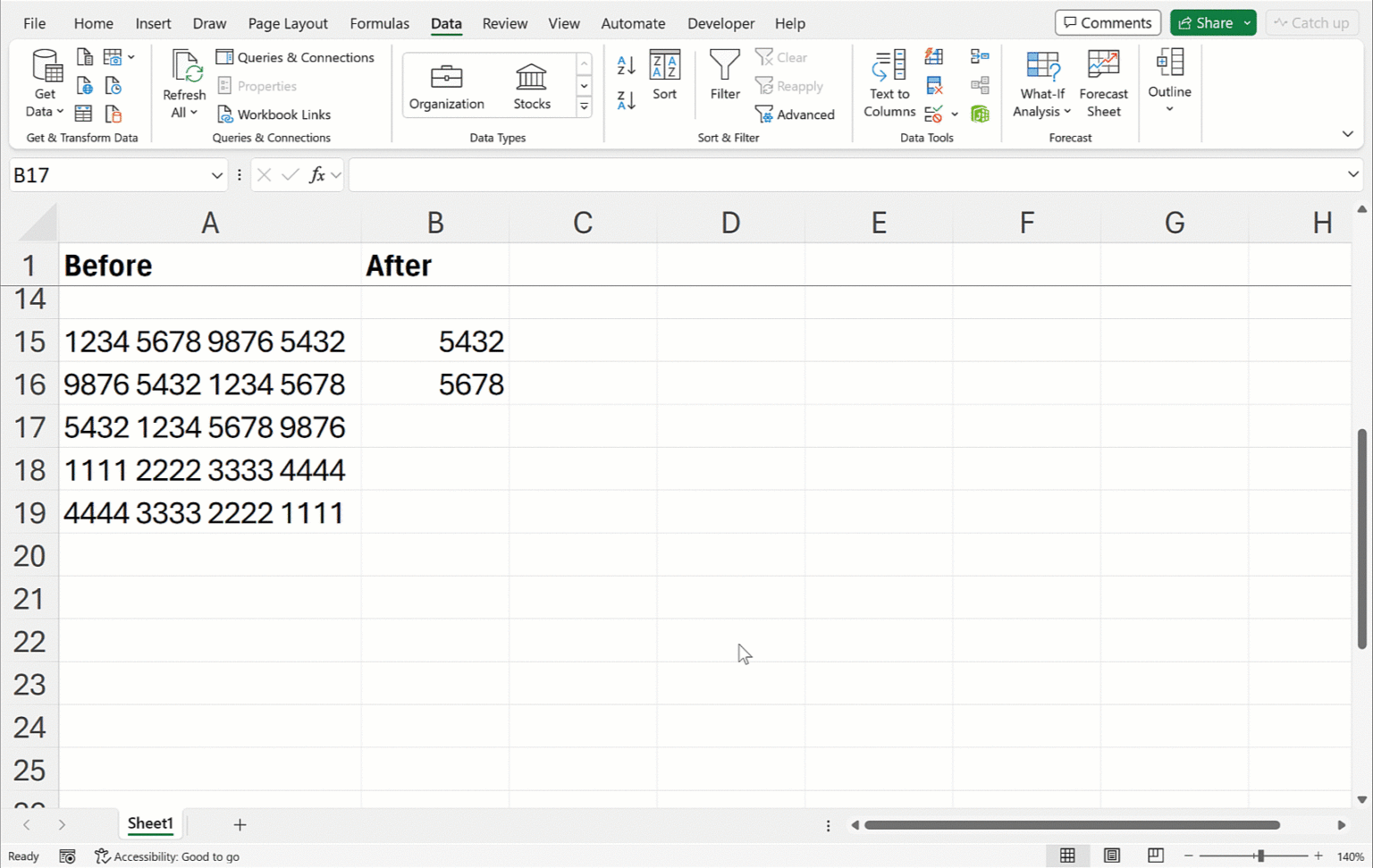The image size is (1373, 868).
Task: Switch to the Review tab
Action: pyautogui.click(x=504, y=23)
